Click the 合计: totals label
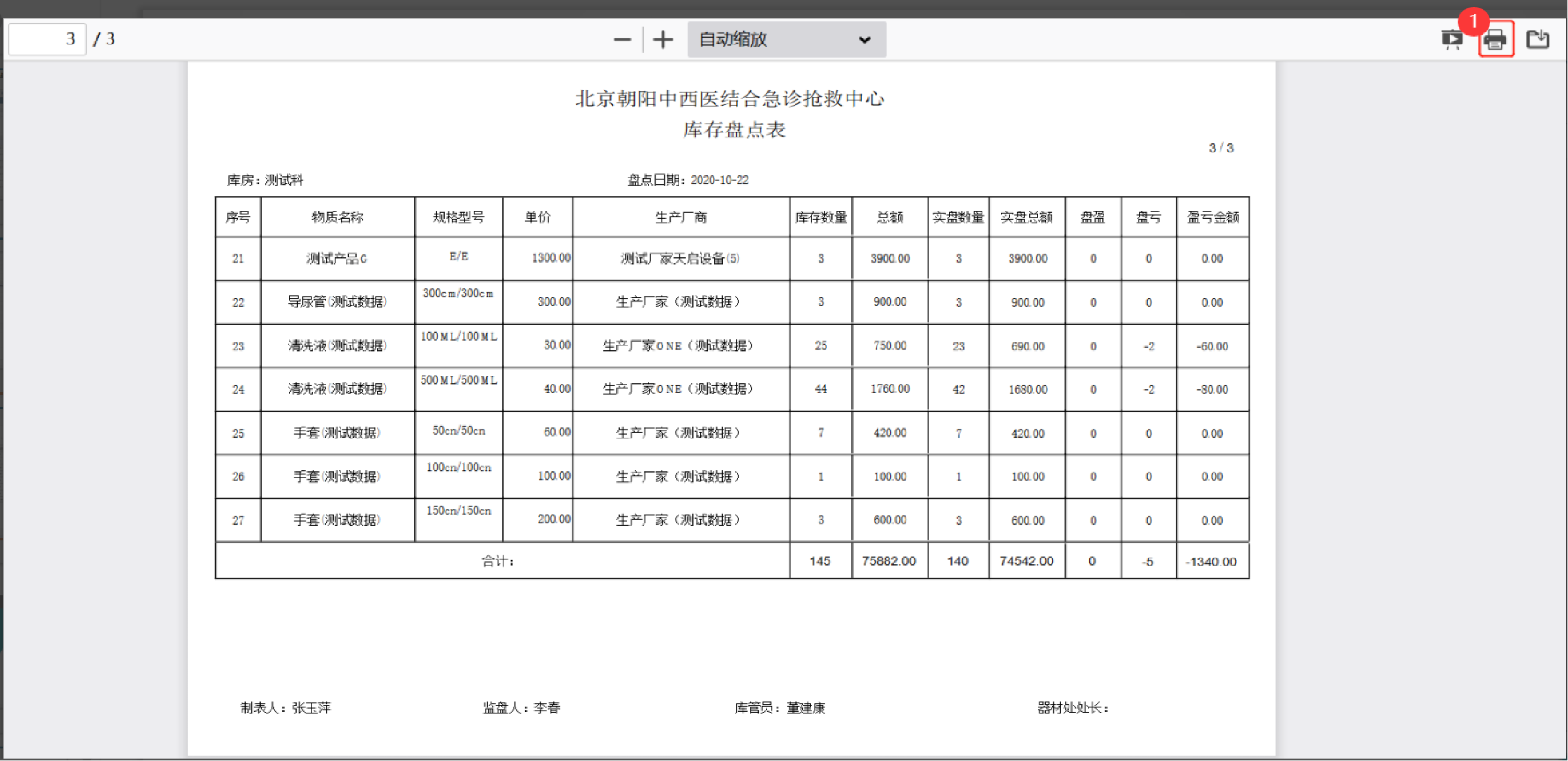Screen dimensions: 1568x761 point(498,561)
